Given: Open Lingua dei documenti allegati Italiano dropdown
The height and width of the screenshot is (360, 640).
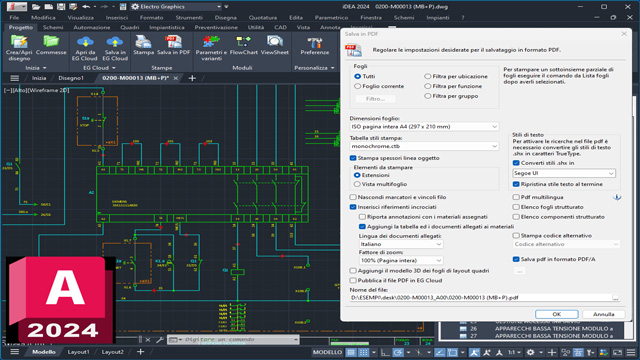Looking at the screenshot, I should [x=401, y=244].
